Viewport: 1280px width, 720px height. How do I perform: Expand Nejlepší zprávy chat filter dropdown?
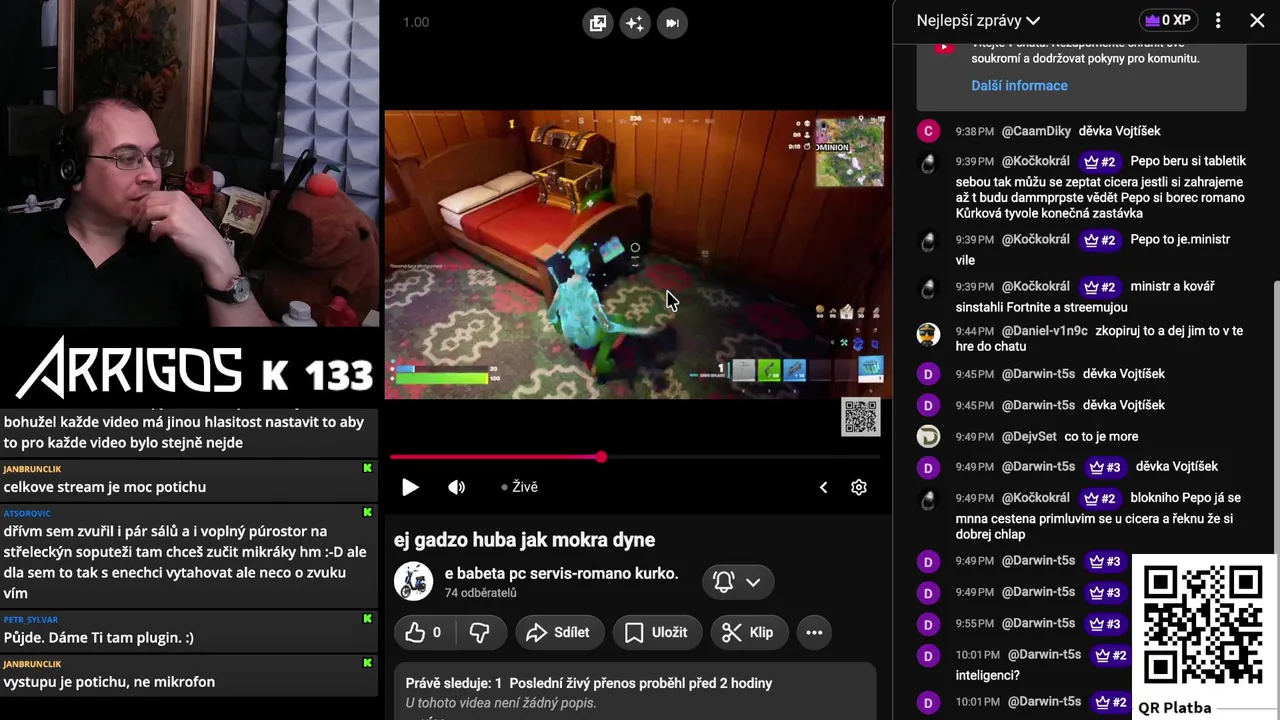point(978,20)
